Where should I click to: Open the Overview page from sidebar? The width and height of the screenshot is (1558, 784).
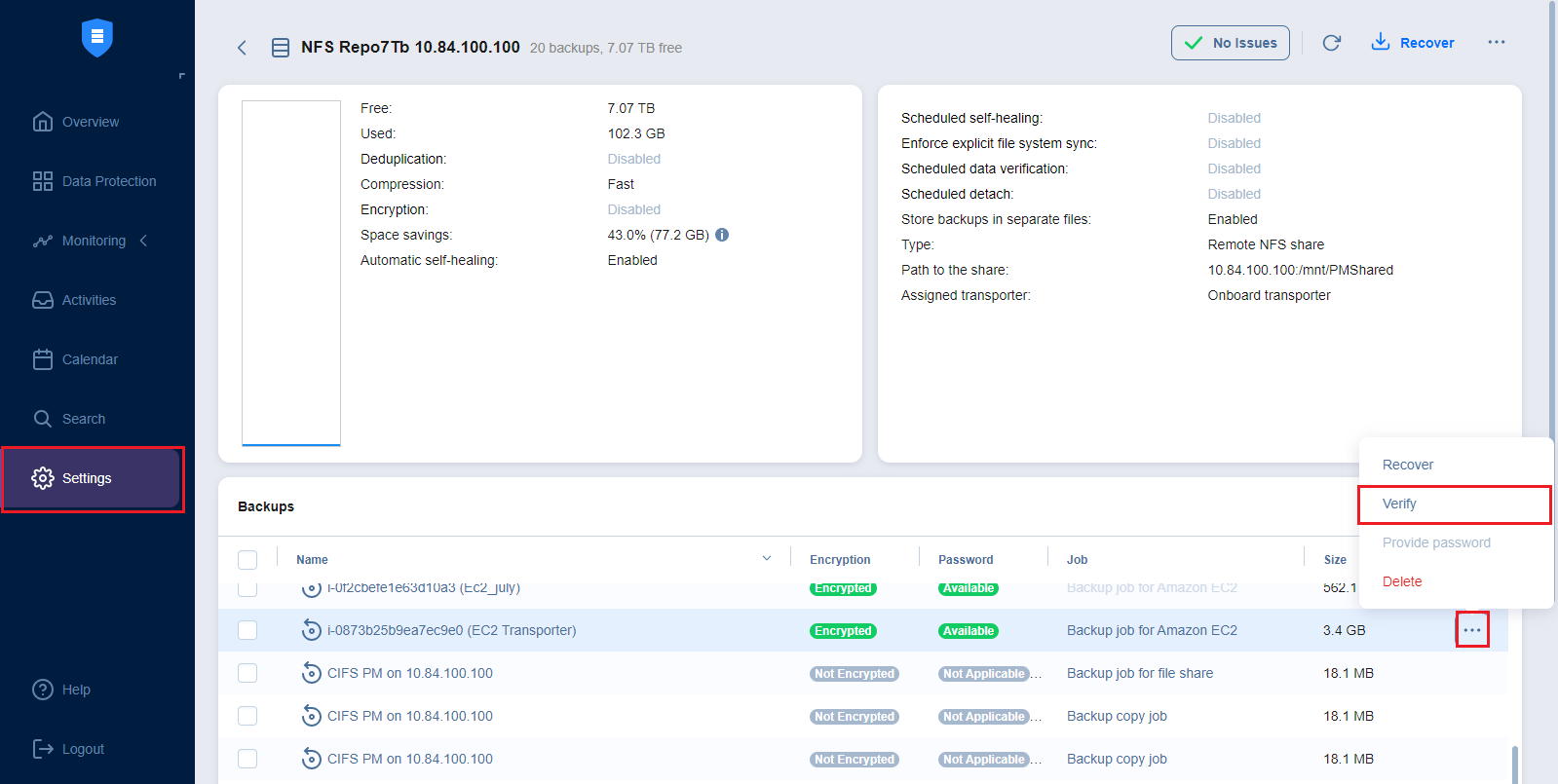(x=90, y=122)
